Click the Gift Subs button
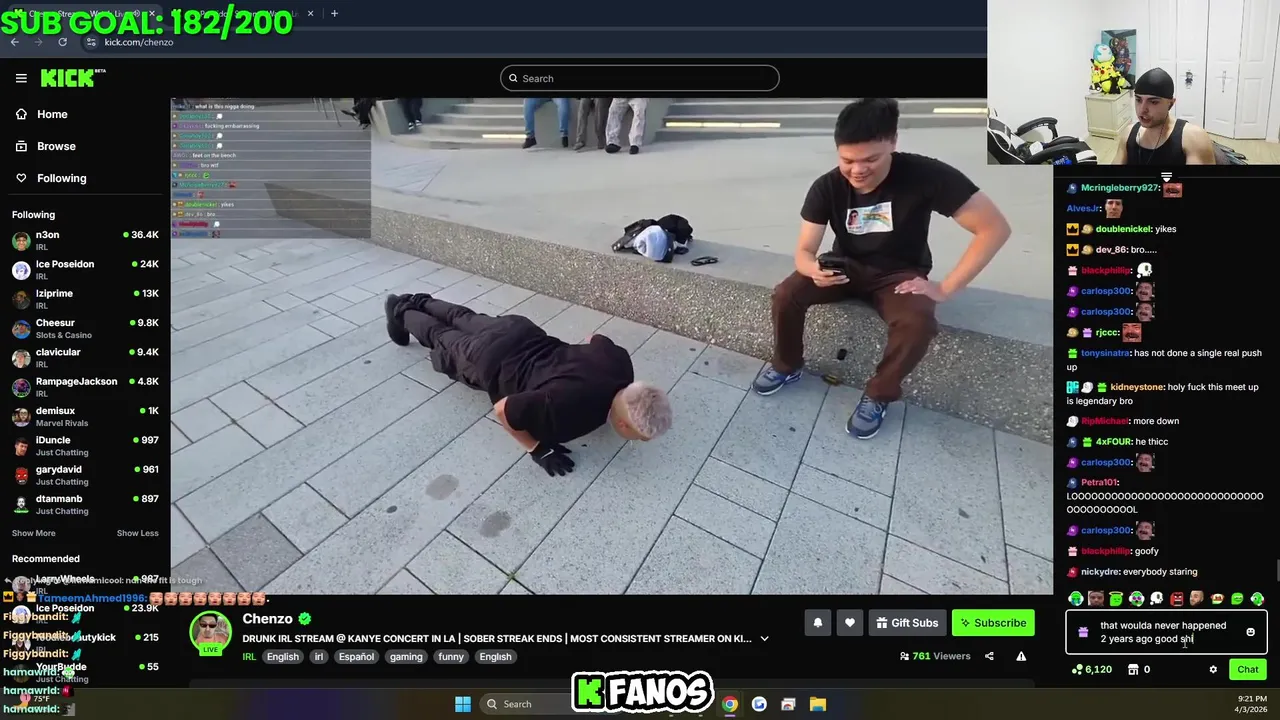1280x720 pixels. 906,623
